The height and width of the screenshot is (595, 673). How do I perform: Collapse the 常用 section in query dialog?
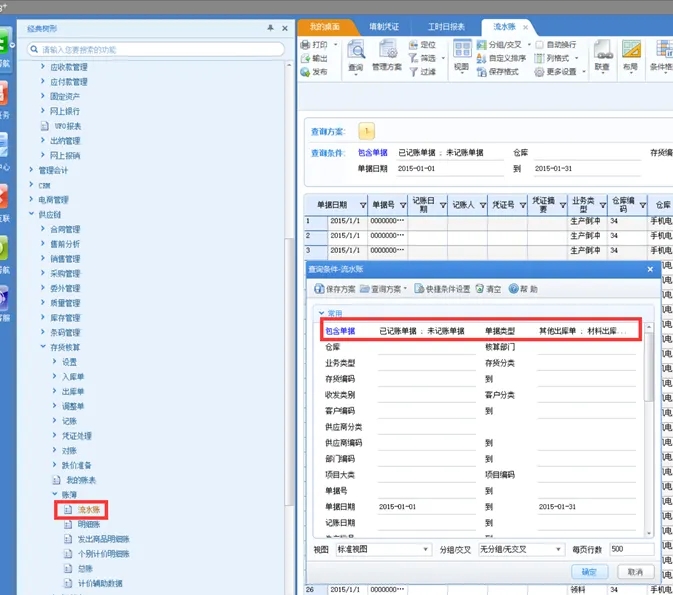tap(321, 313)
